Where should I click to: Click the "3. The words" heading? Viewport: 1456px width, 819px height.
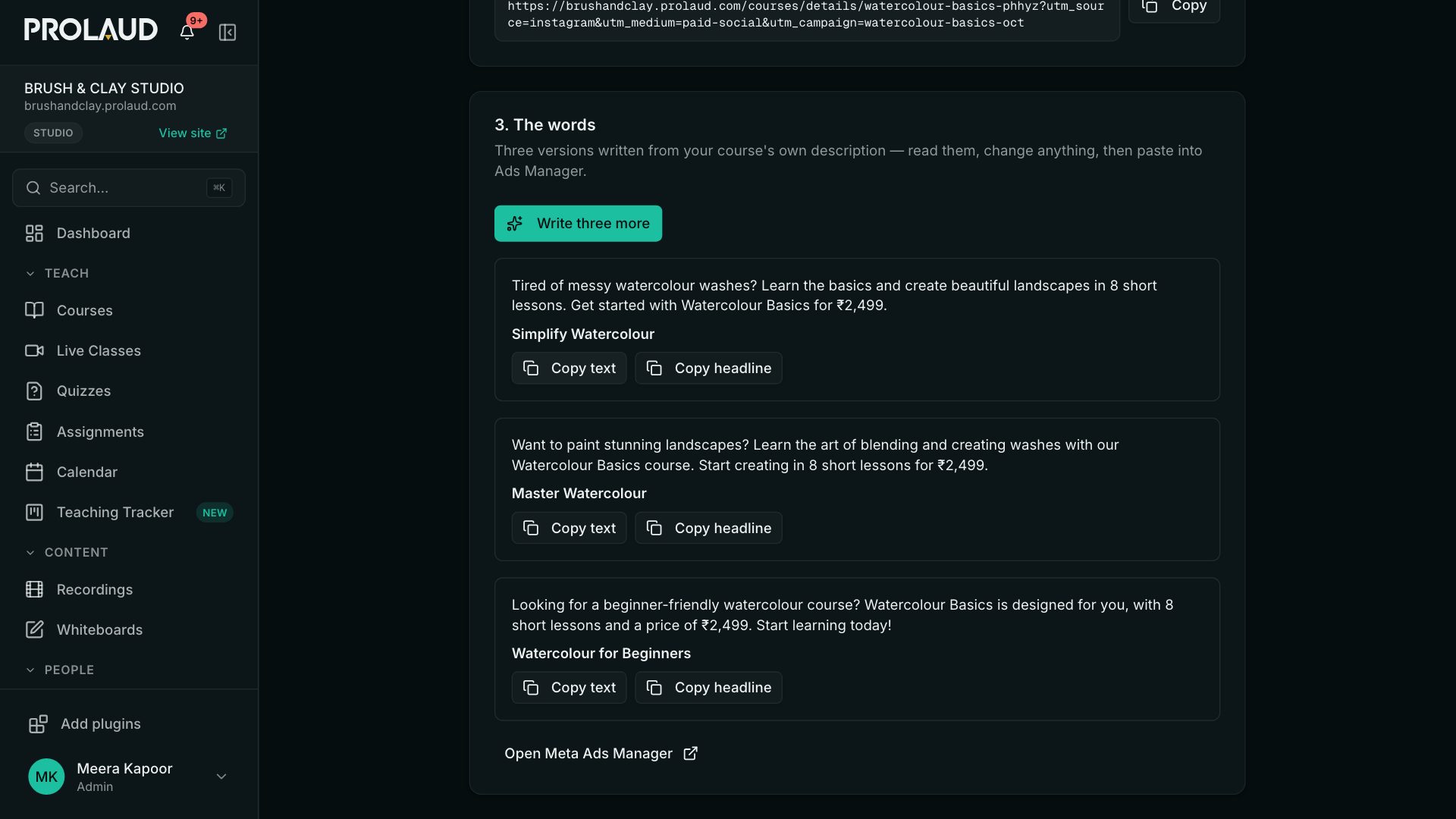544,124
